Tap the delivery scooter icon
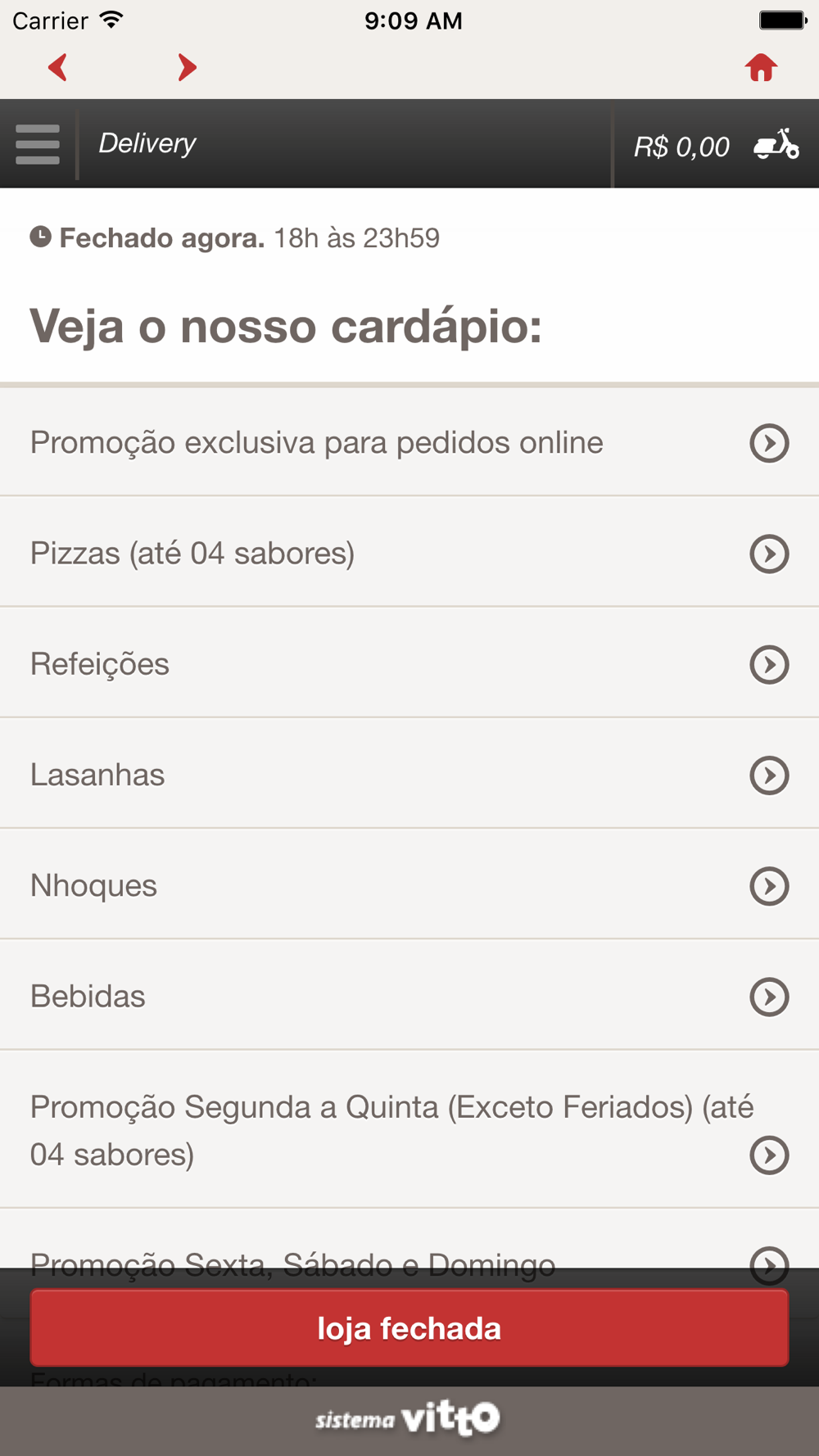 point(776,144)
